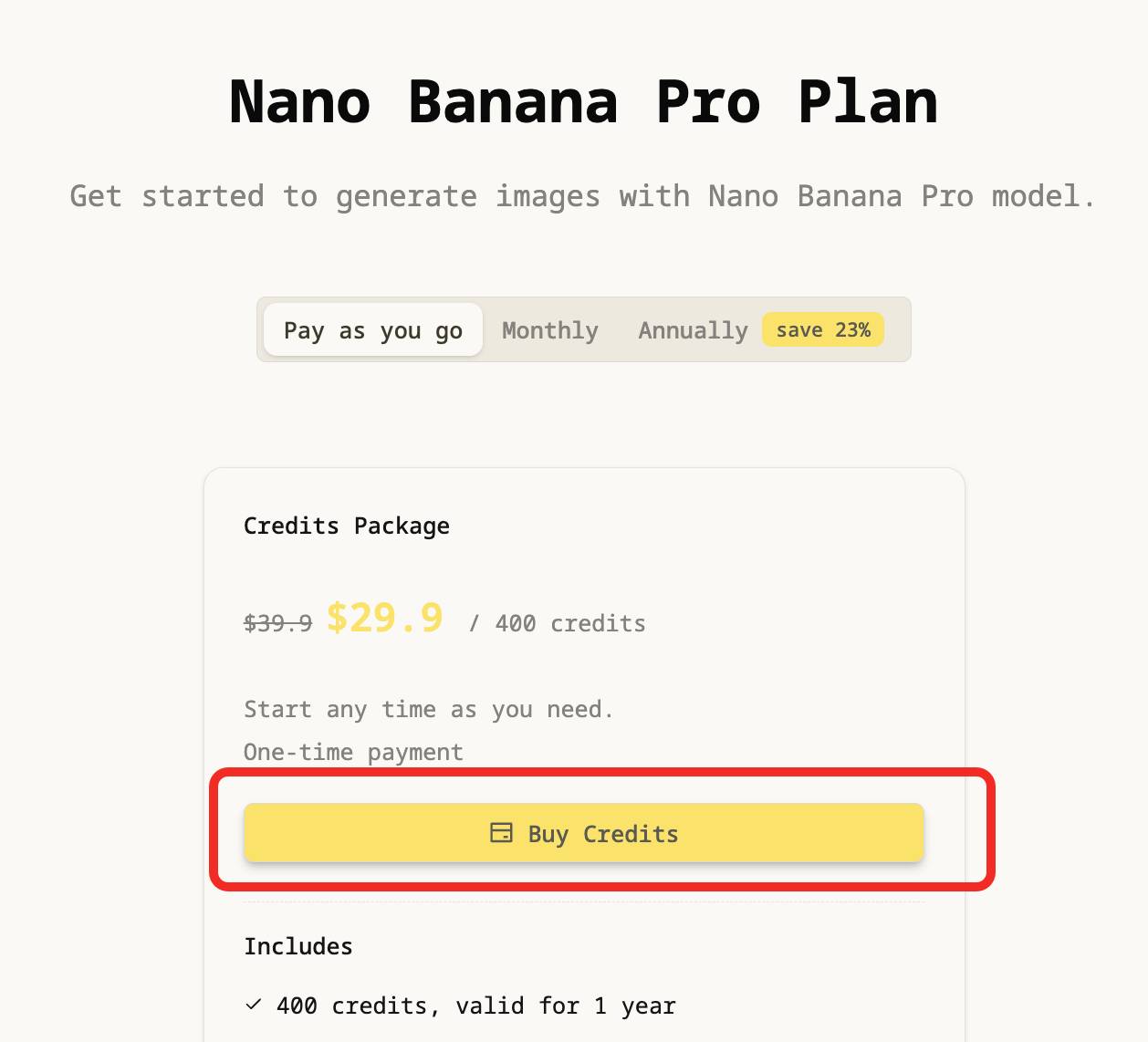Select the Pay as you go tab
Screen dimensions: 1148x1042
pos(372,330)
